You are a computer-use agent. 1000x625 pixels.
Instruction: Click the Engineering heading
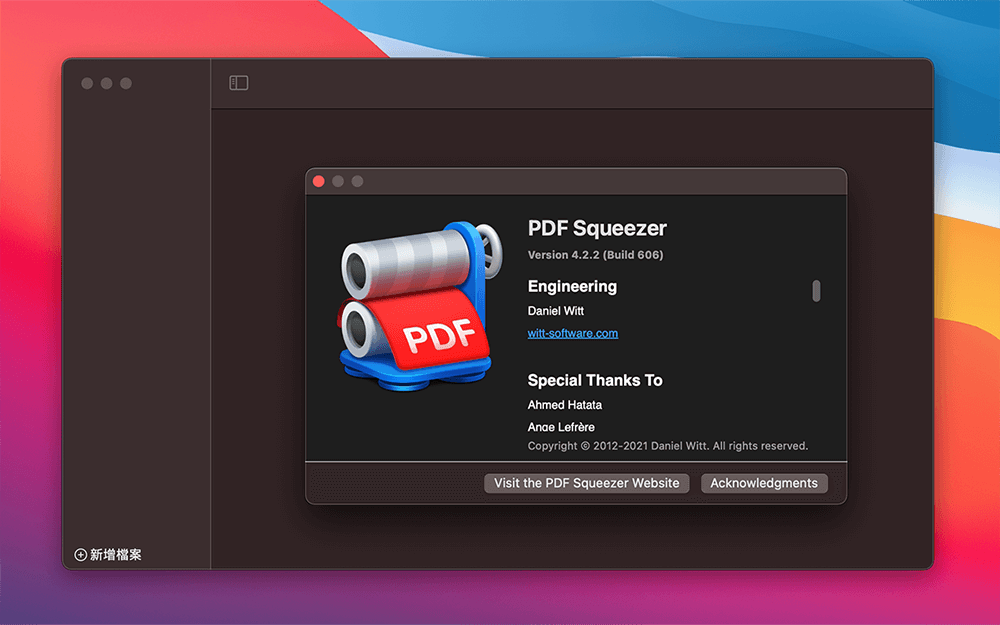(x=572, y=286)
